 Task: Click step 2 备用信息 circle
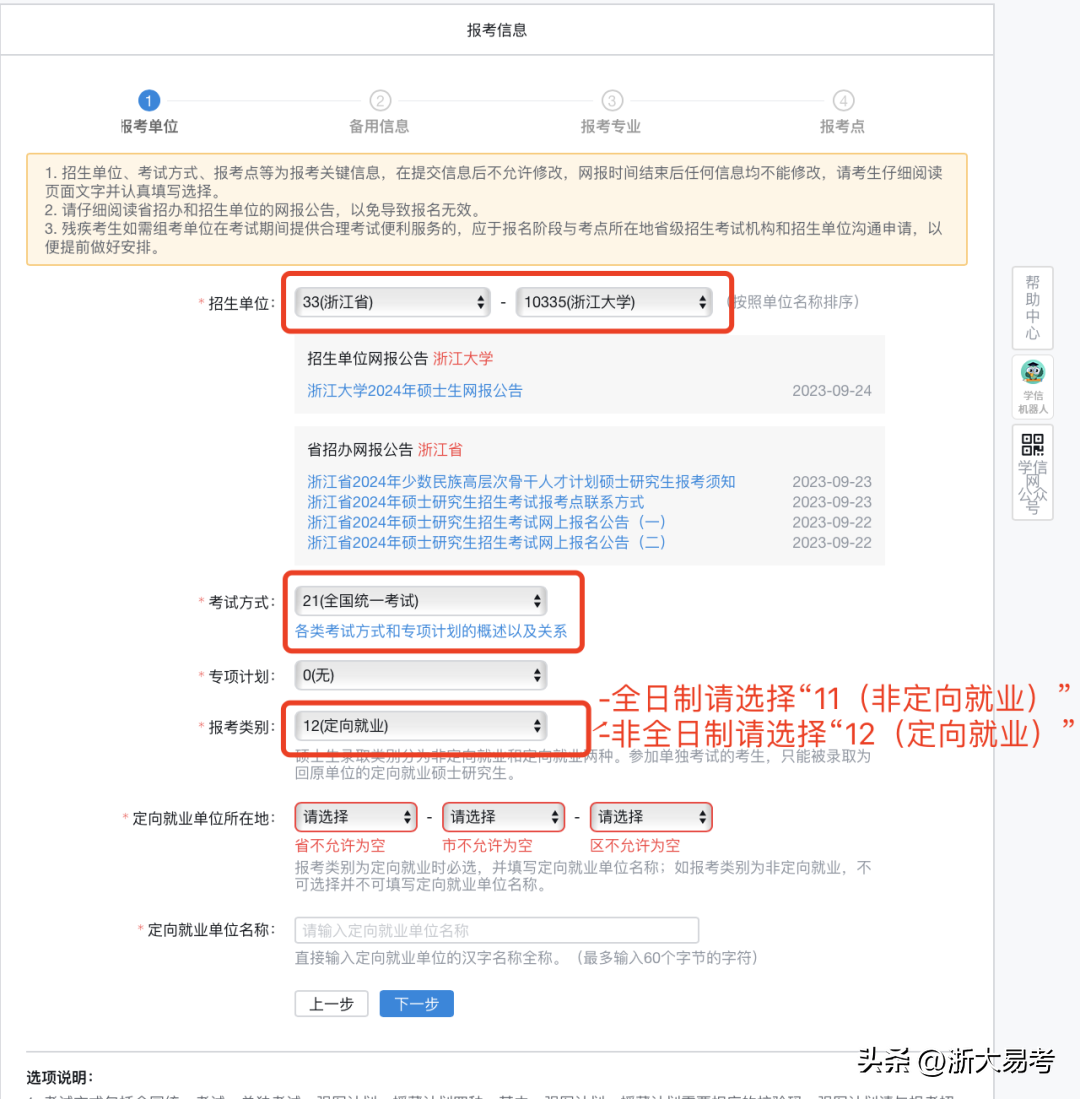[x=379, y=101]
